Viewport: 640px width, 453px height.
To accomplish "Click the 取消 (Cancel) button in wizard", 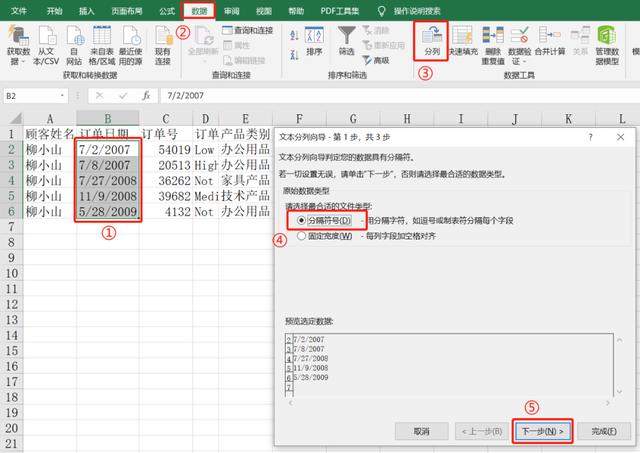I will 413,431.
